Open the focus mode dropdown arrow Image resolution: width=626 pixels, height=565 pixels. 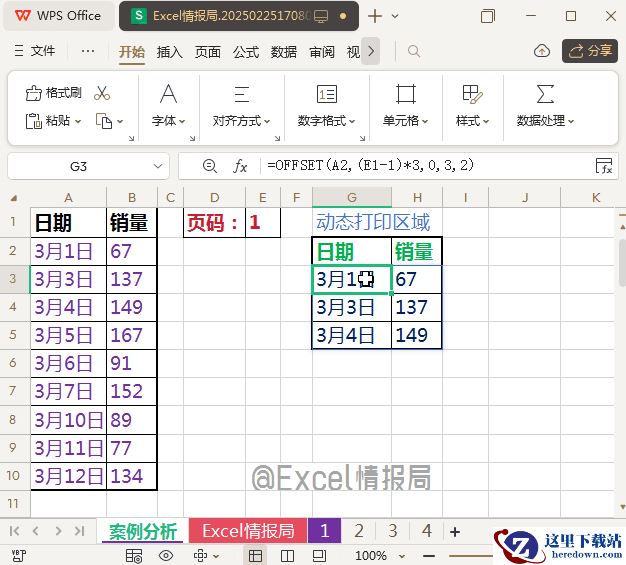click(x=216, y=556)
